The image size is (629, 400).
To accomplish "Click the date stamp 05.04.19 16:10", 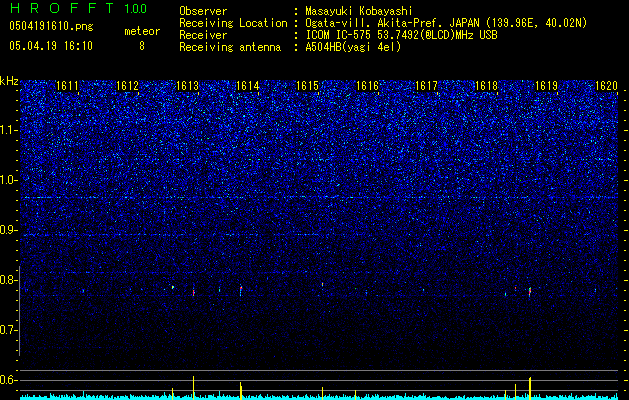I will [51, 46].
